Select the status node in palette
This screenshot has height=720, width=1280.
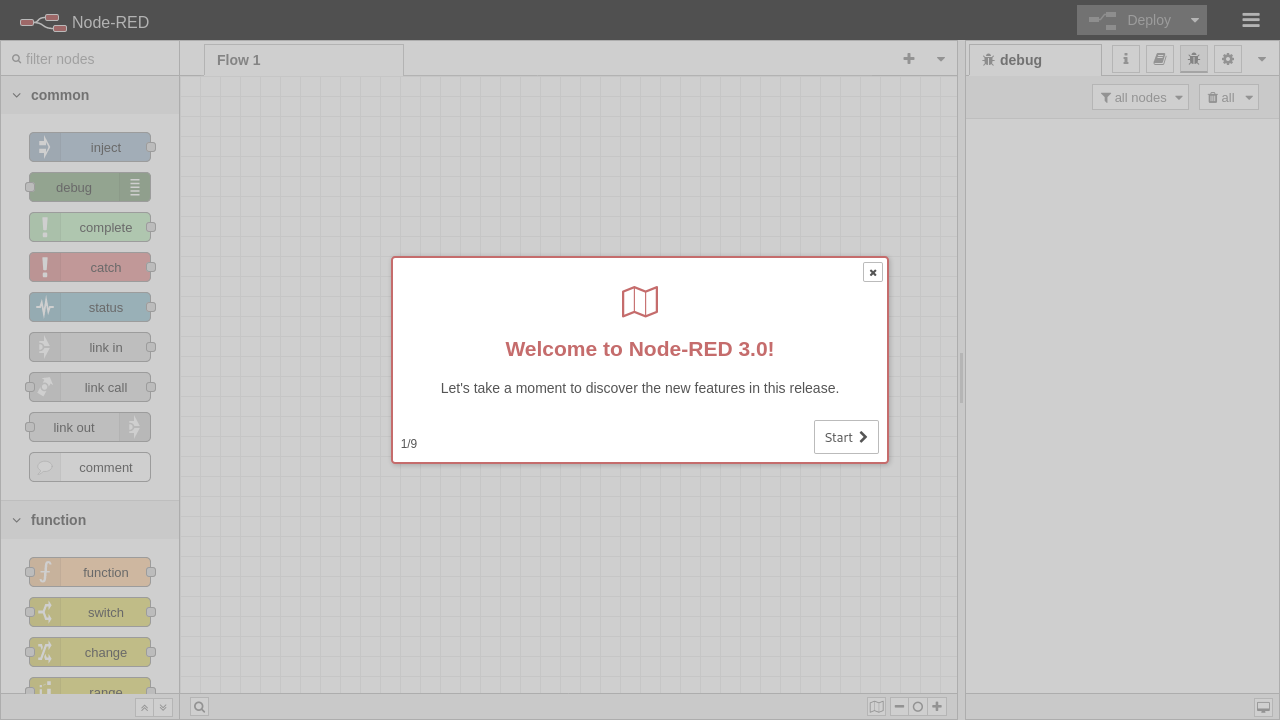90,307
